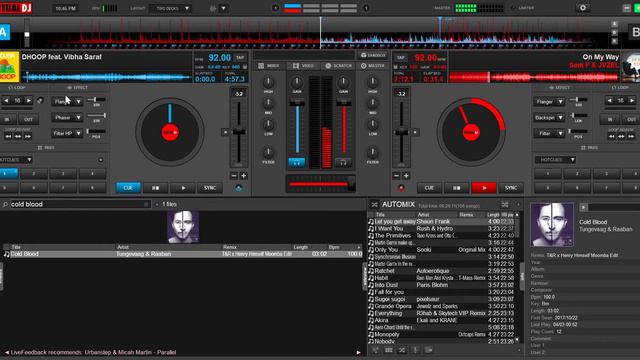Image resolution: width=640 pixels, height=360 pixels.
Task: Open the left deck Filter HP effect dropdown
Action: 67,133
